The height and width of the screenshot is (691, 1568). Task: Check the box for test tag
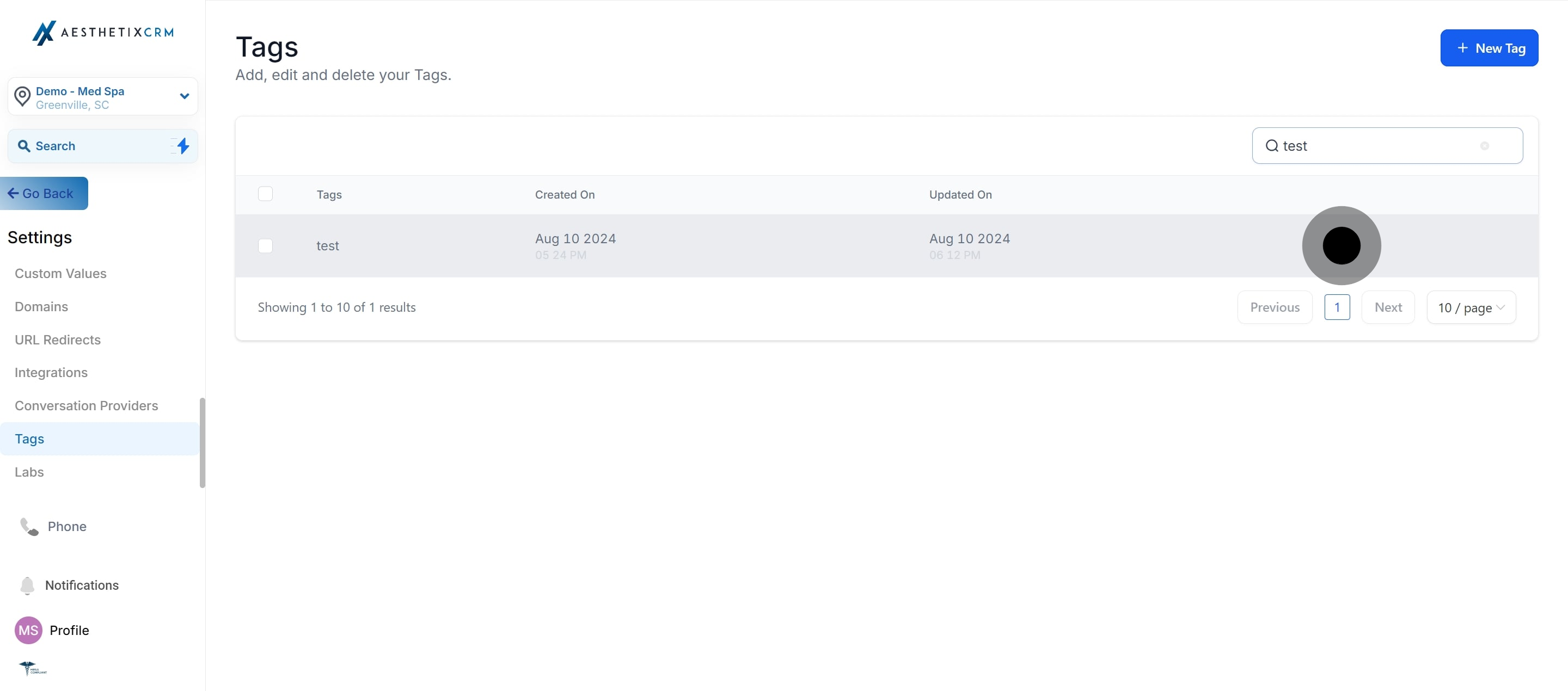point(265,246)
